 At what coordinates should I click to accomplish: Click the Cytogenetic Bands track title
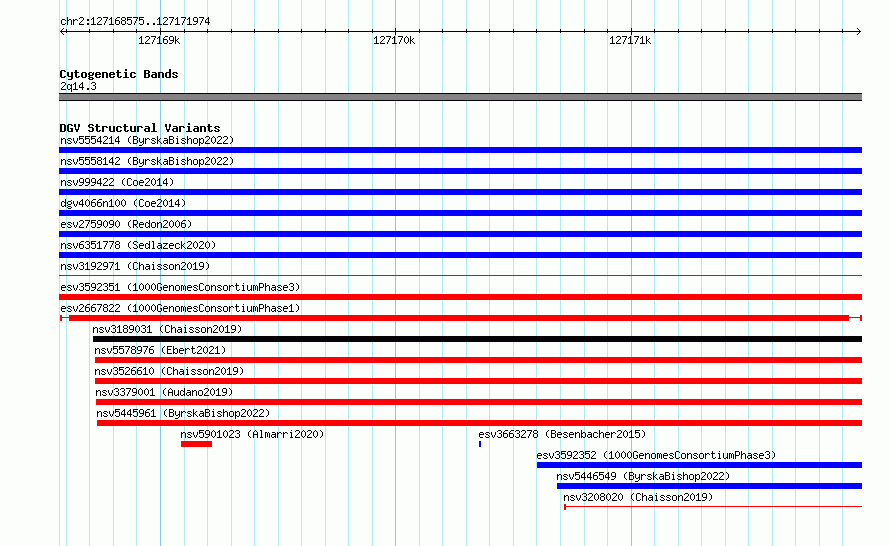tap(119, 74)
